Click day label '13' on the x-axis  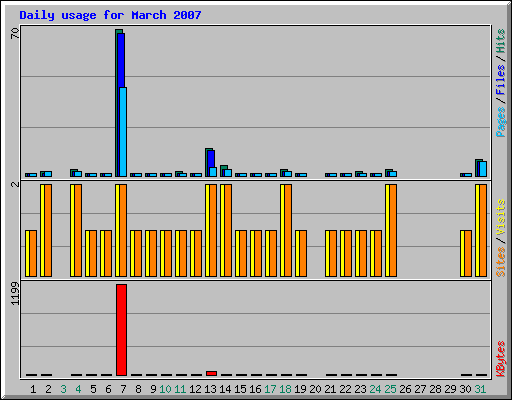(210, 389)
